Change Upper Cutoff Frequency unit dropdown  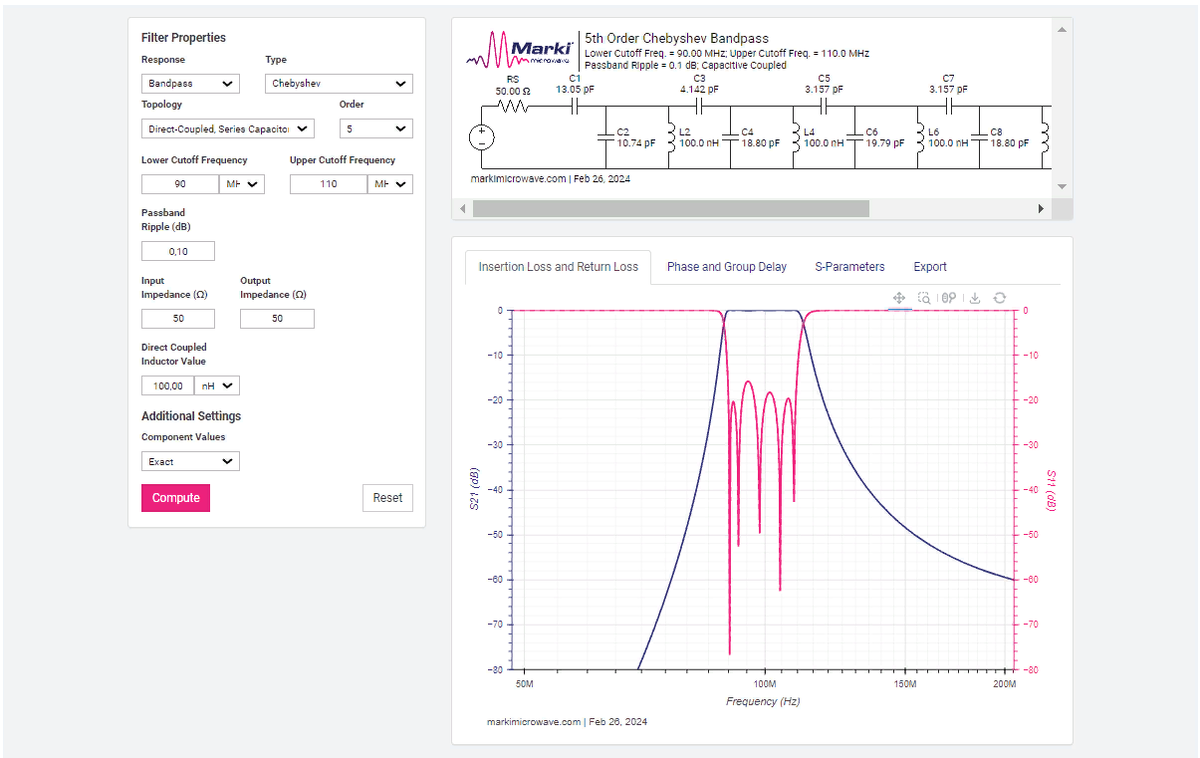point(390,184)
